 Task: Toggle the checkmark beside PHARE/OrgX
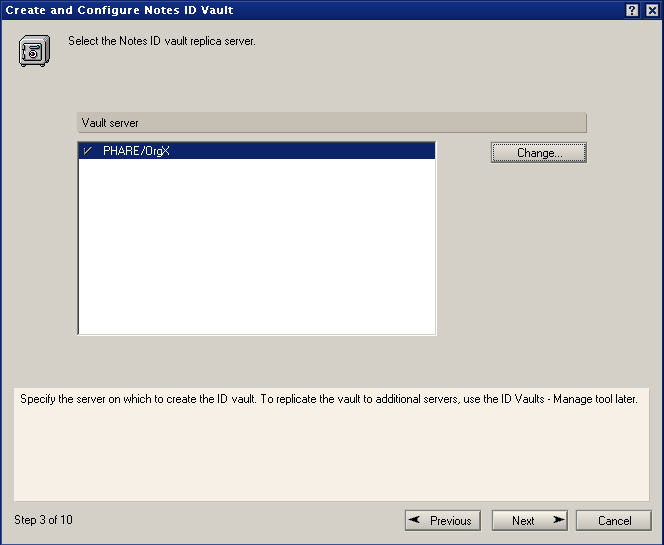click(88, 151)
